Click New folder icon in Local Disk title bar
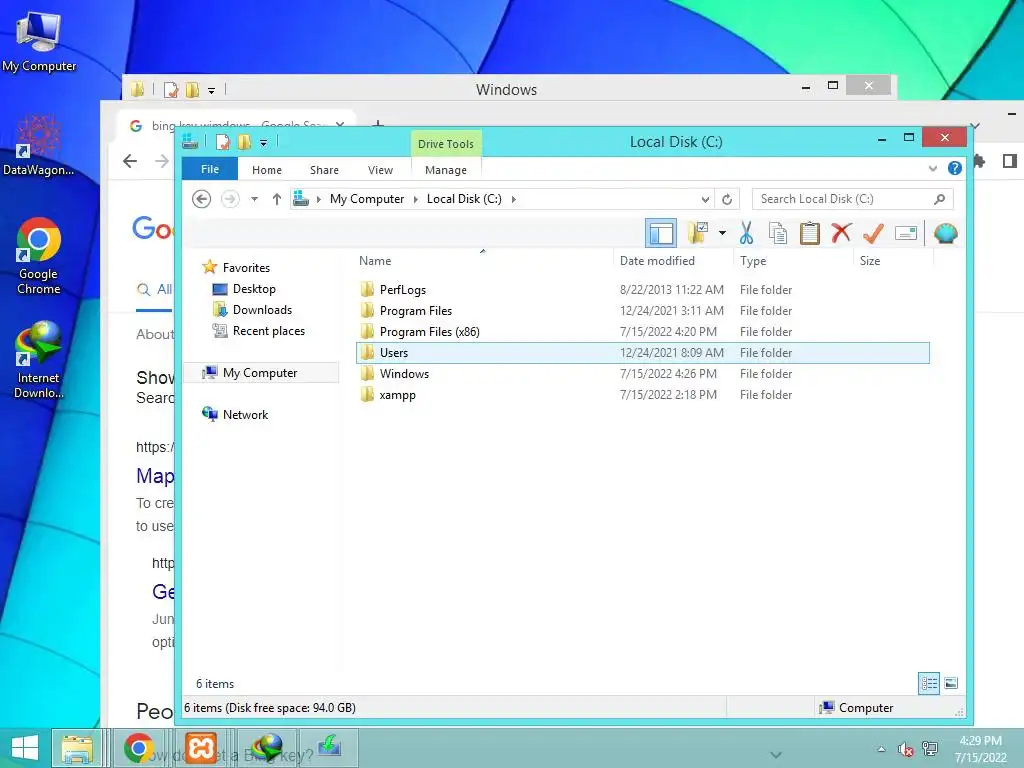1024x768 pixels. pos(244,142)
